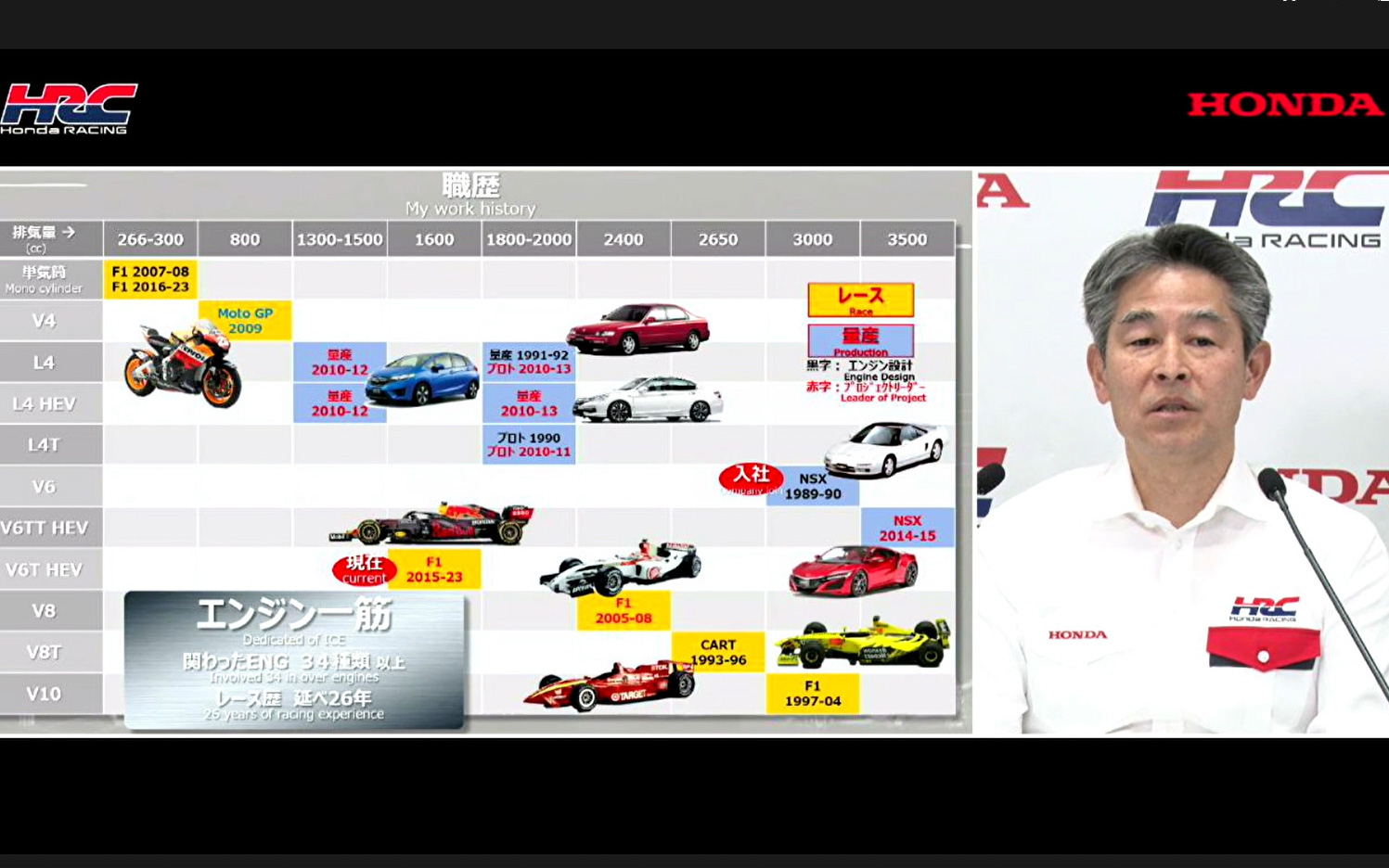Image resolution: width=1389 pixels, height=868 pixels.
Task: Select the 1300-1500 displacement column header
Action: tap(340, 239)
